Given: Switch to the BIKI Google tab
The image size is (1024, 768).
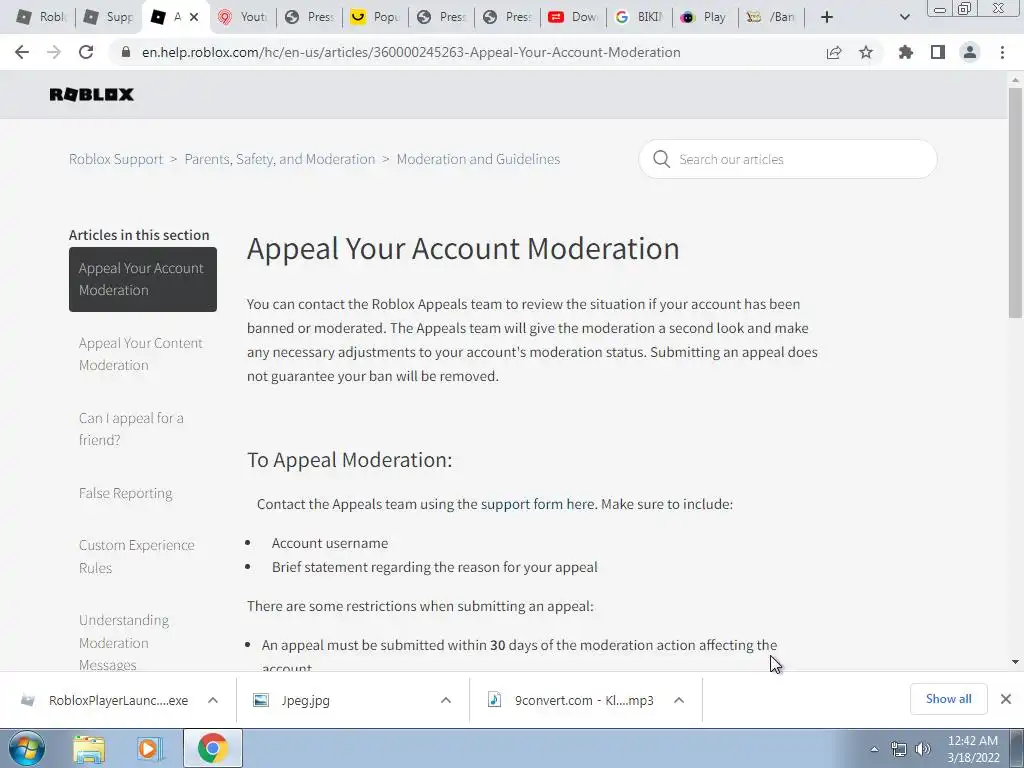Looking at the screenshot, I should (639, 17).
